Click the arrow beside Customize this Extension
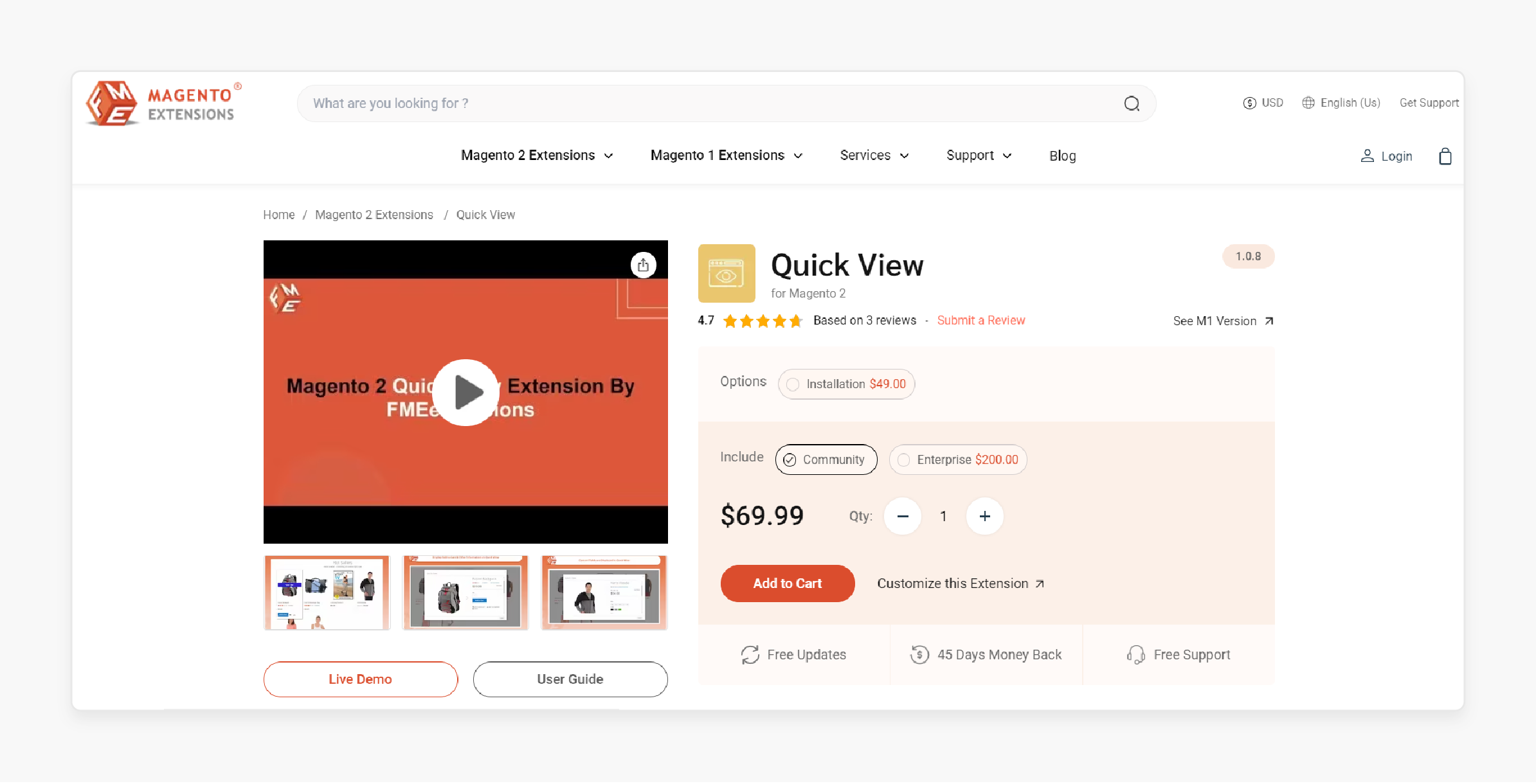Image resolution: width=1536 pixels, height=784 pixels. (x=1040, y=584)
